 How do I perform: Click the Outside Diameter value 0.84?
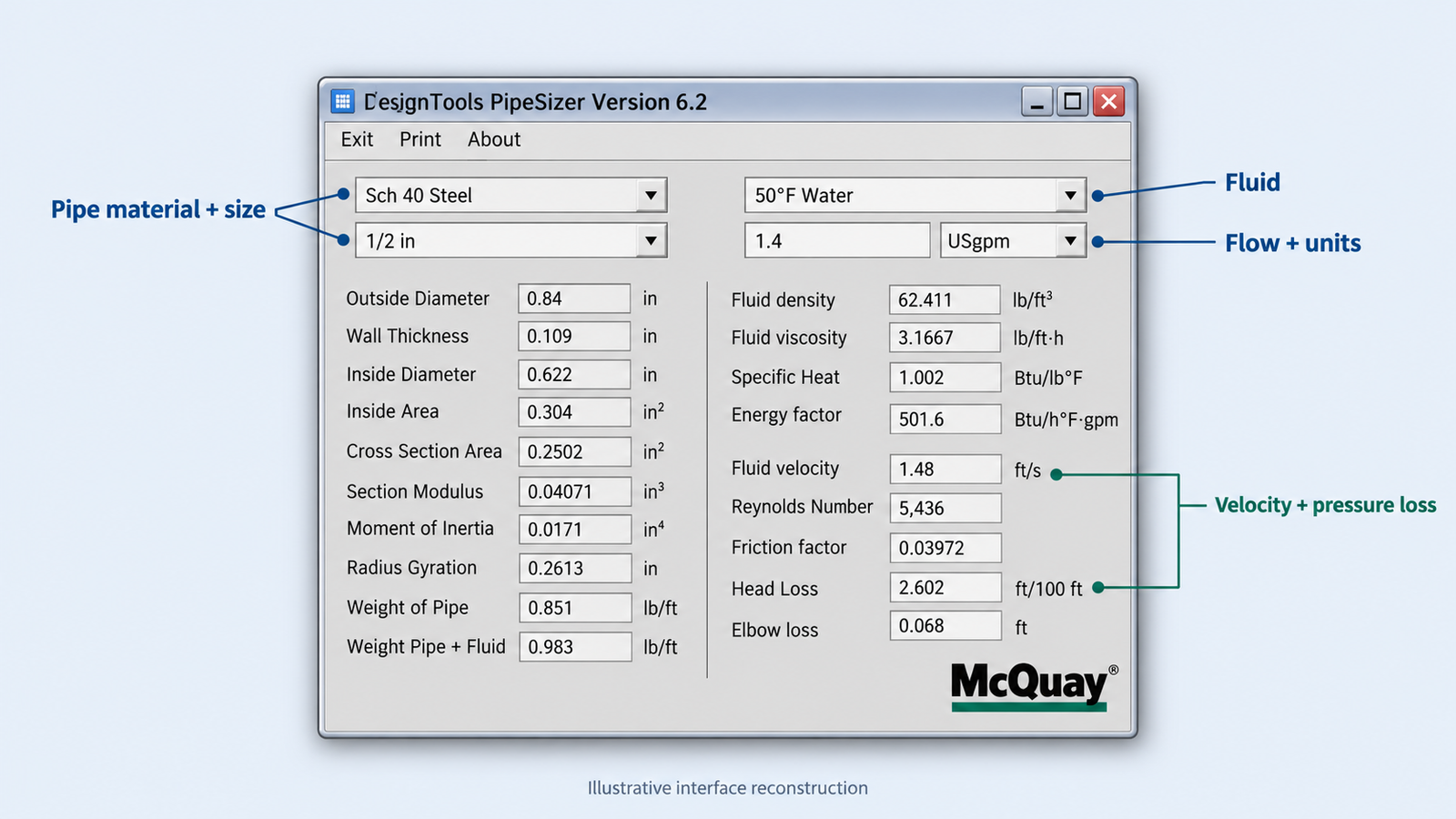coord(574,298)
